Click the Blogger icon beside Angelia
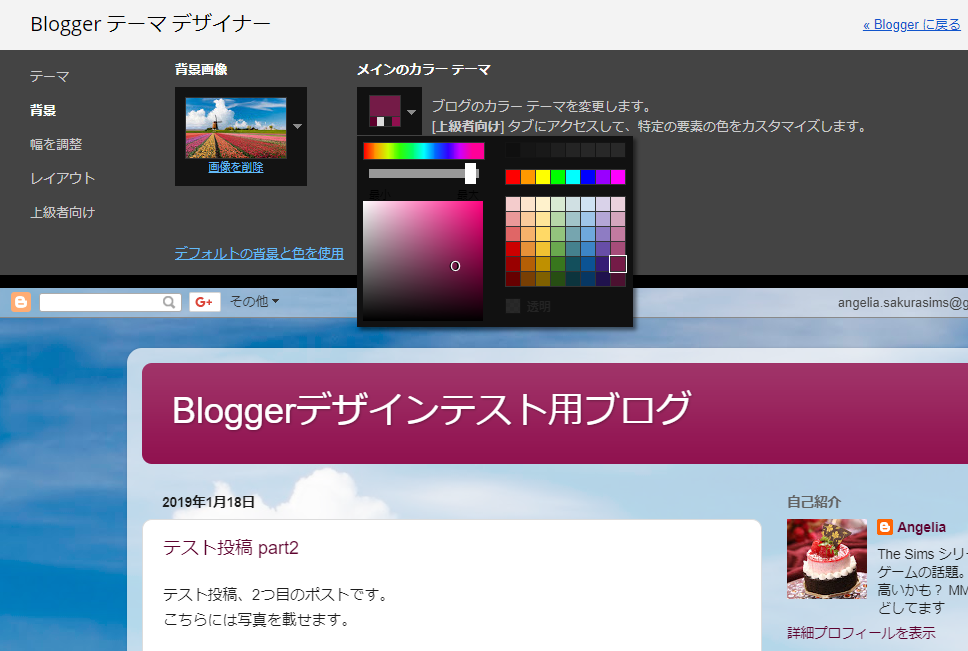The image size is (968, 651). coord(885,527)
